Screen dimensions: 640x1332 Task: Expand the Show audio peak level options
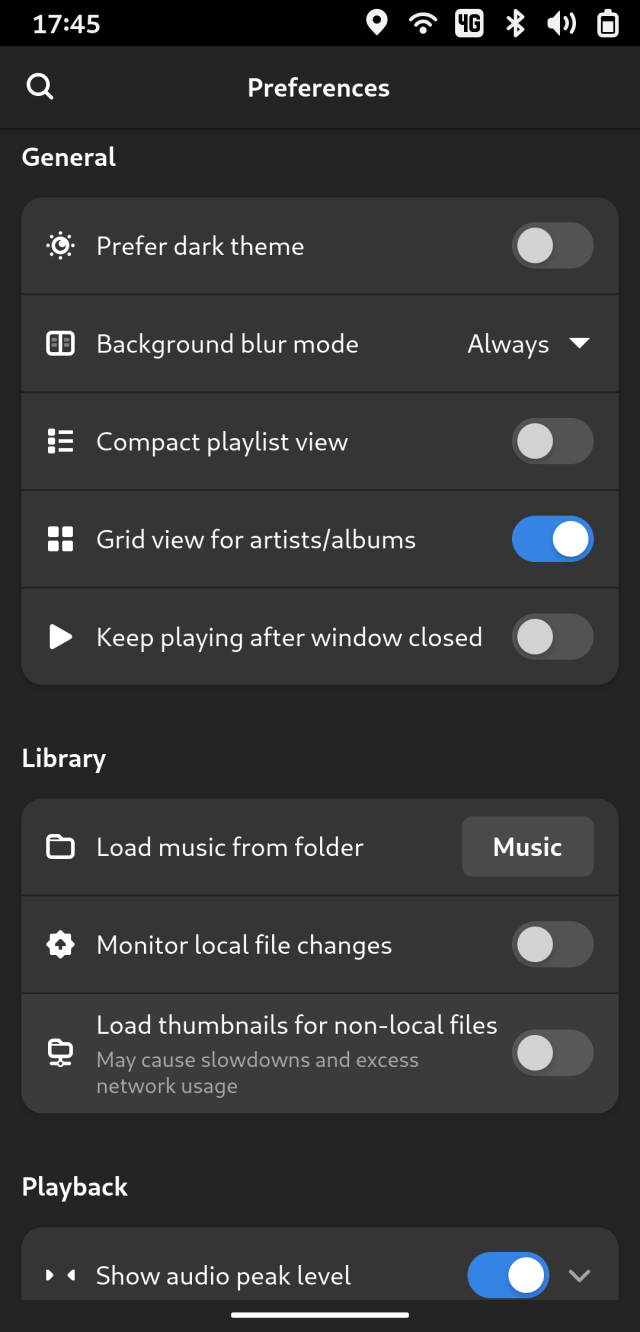point(579,1275)
